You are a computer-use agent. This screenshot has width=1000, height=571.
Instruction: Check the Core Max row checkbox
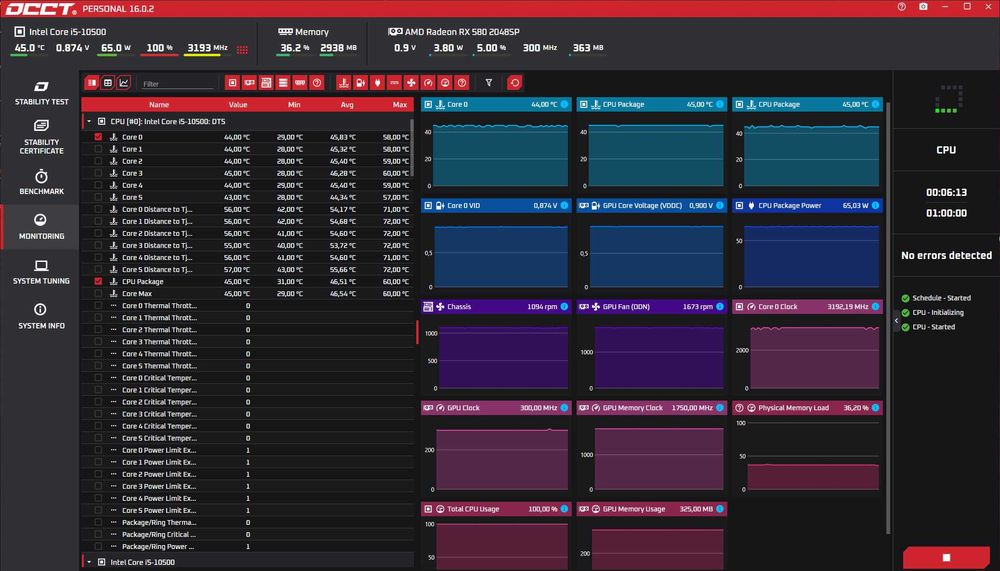click(x=98, y=293)
